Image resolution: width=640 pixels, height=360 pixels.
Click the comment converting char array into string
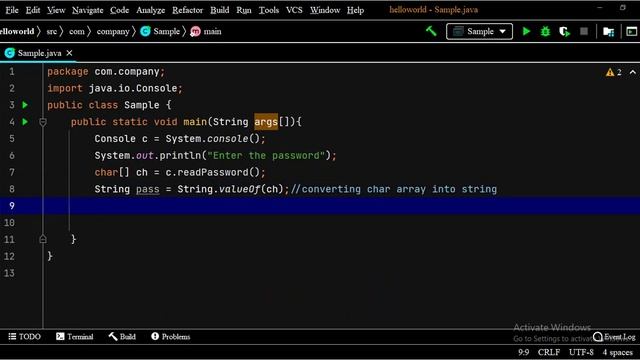coord(394,189)
